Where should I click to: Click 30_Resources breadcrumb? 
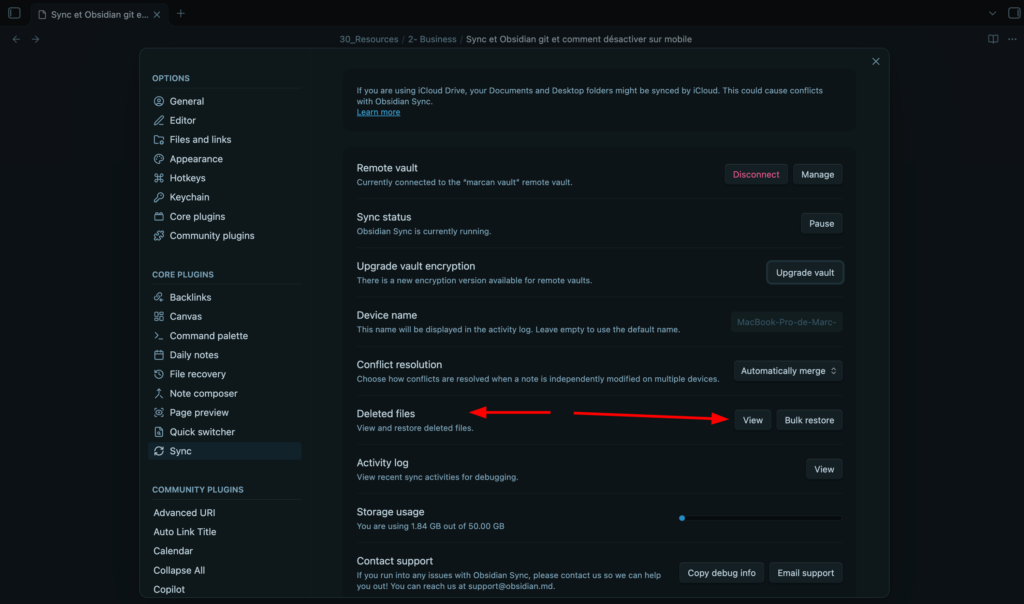[368, 39]
